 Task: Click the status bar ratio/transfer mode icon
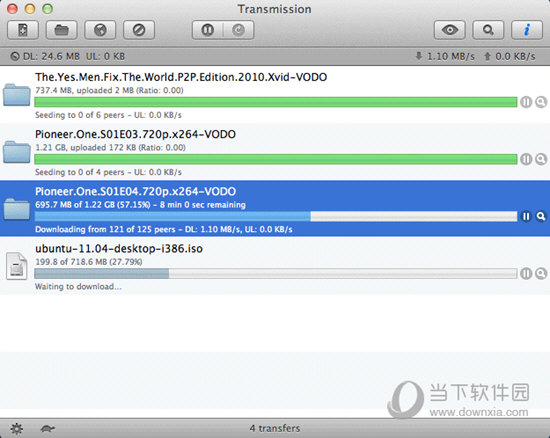point(15,56)
